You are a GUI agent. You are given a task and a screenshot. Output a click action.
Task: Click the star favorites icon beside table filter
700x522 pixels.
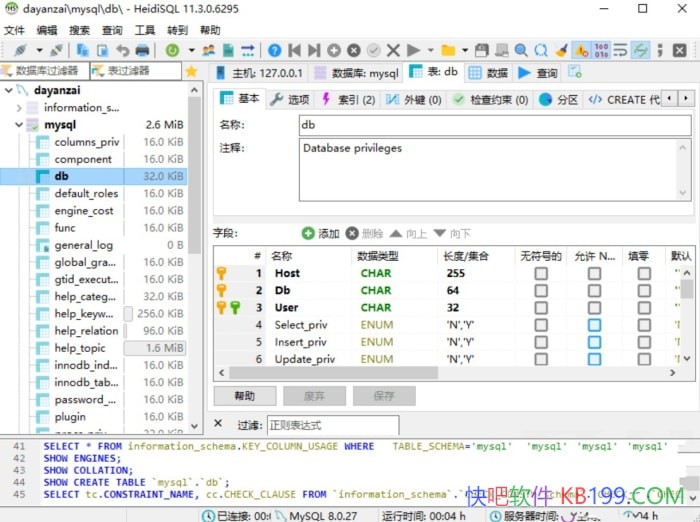(x=191, y=72)
